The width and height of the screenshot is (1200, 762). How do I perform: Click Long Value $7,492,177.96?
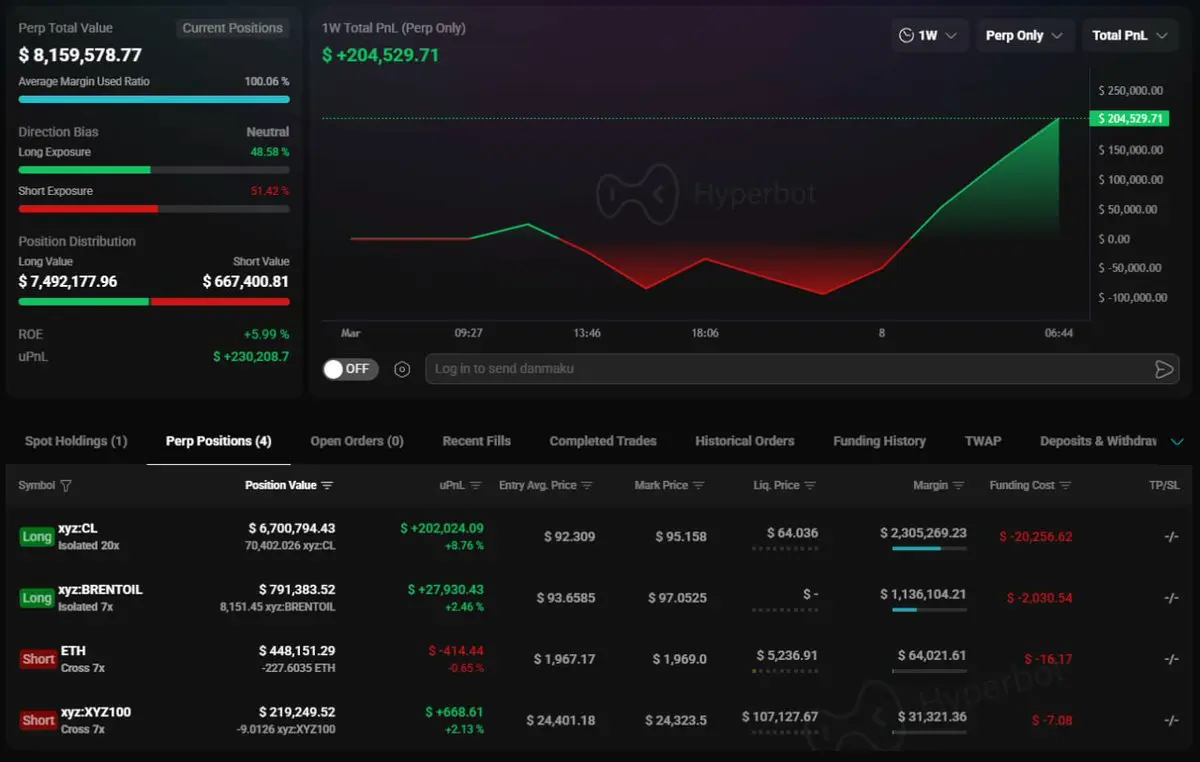68,282
